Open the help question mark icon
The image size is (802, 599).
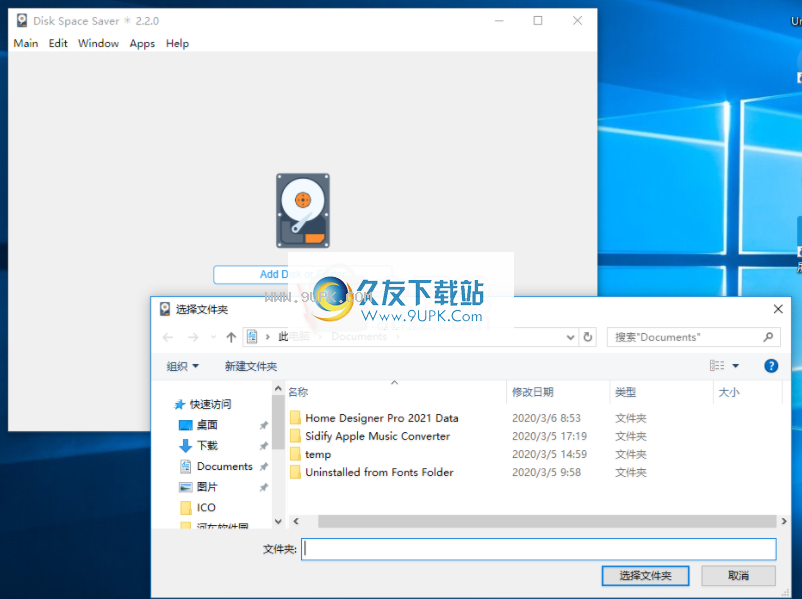[771, 366]
